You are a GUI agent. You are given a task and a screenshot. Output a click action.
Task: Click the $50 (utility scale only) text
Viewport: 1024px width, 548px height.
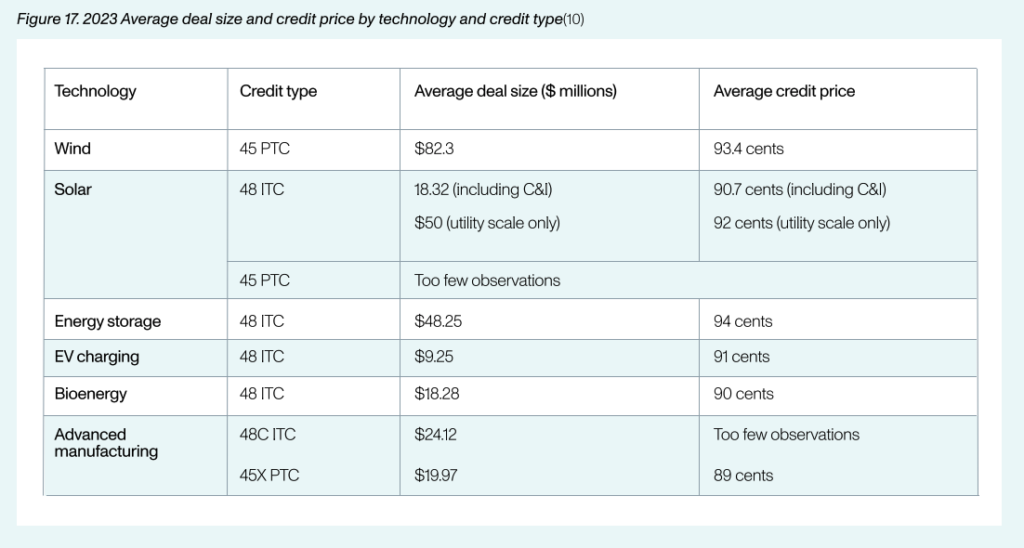click(487, 223)
